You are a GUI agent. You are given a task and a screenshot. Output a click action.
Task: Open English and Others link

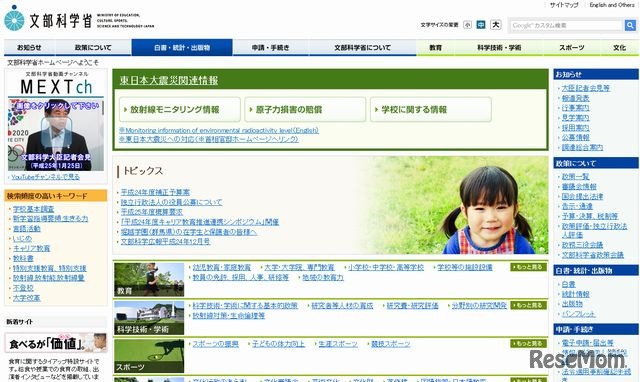coord(611,5)
